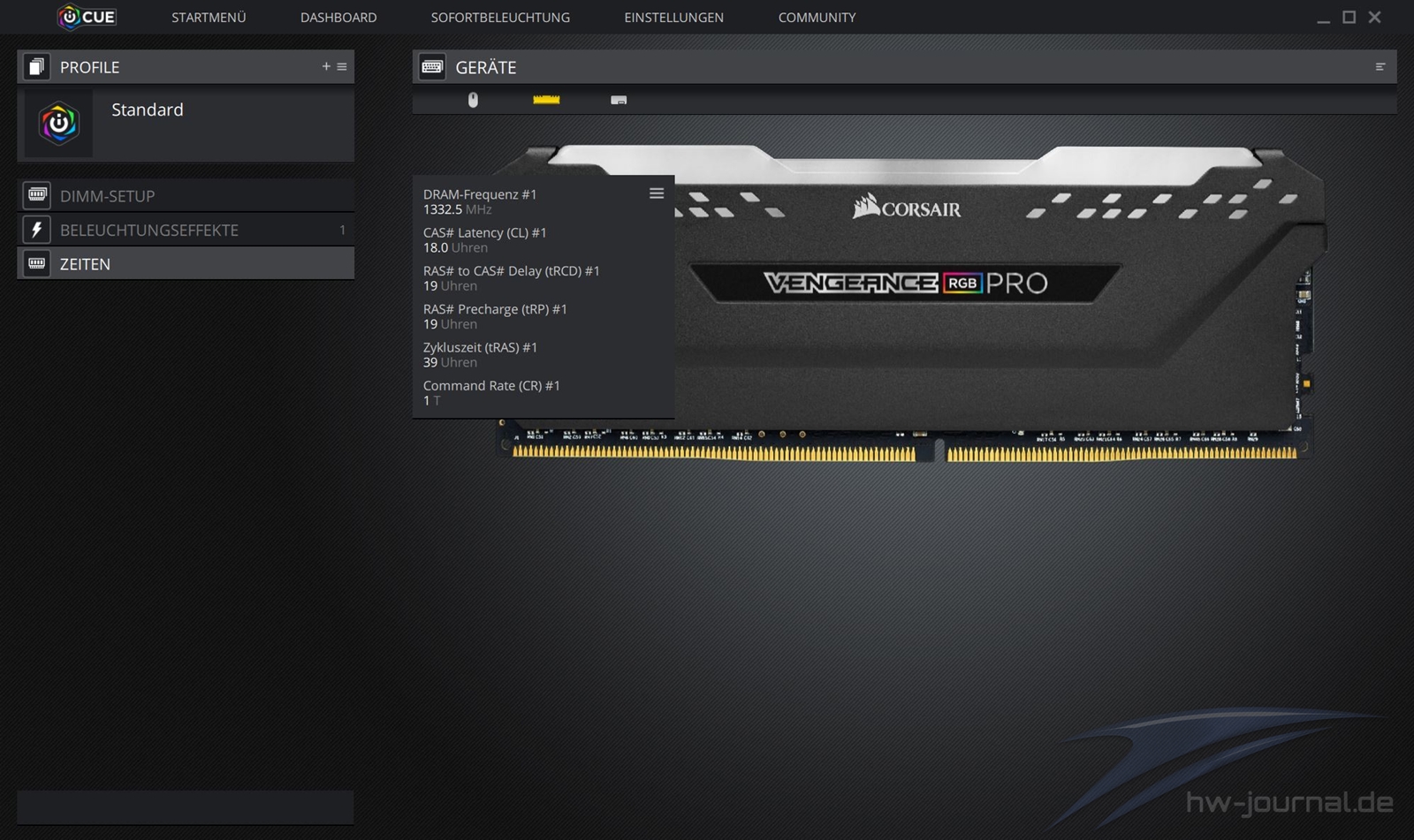
Task: Click the Profile panel pages icon
Action: 36,66
